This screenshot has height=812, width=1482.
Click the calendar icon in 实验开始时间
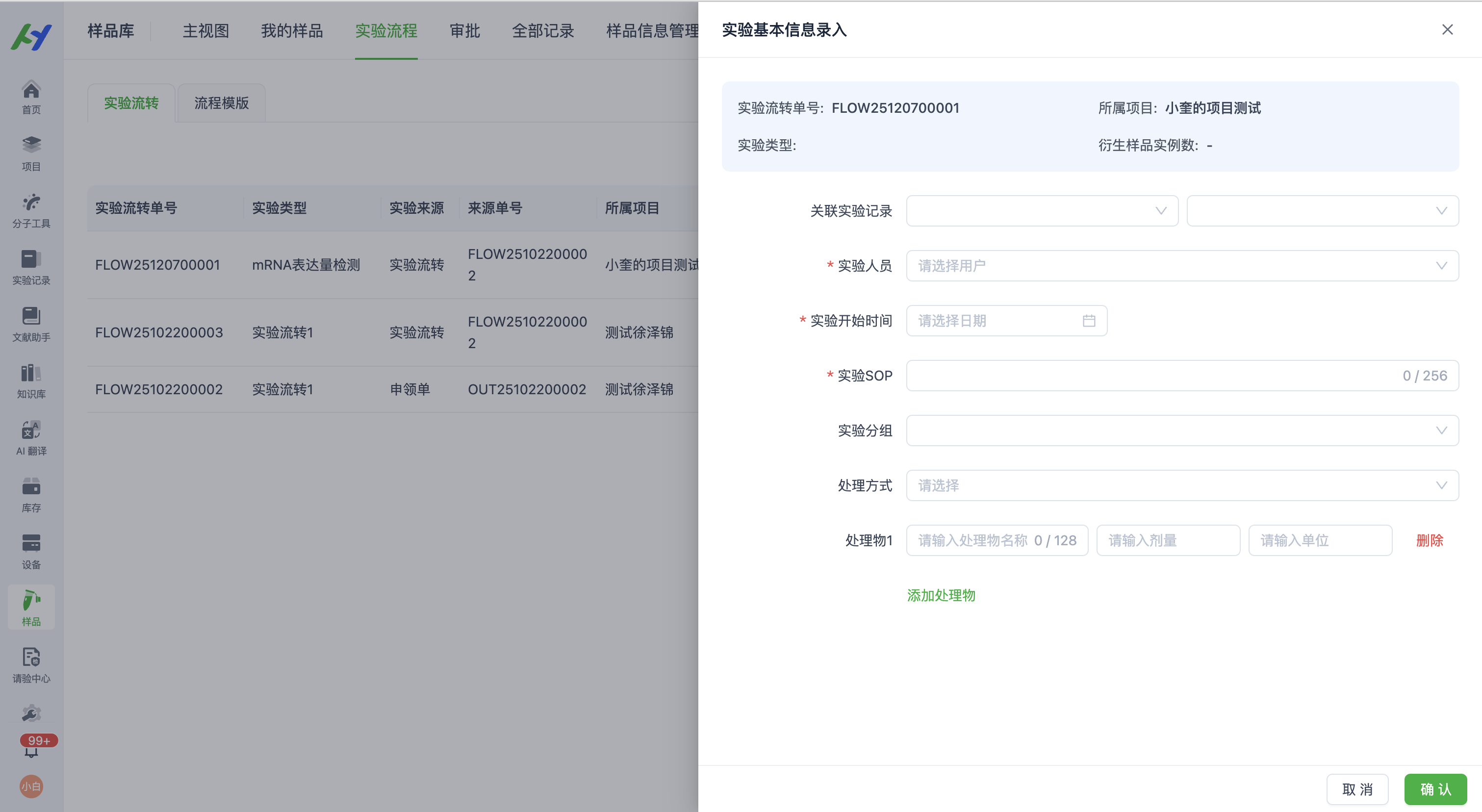[x=1089, y=321]
